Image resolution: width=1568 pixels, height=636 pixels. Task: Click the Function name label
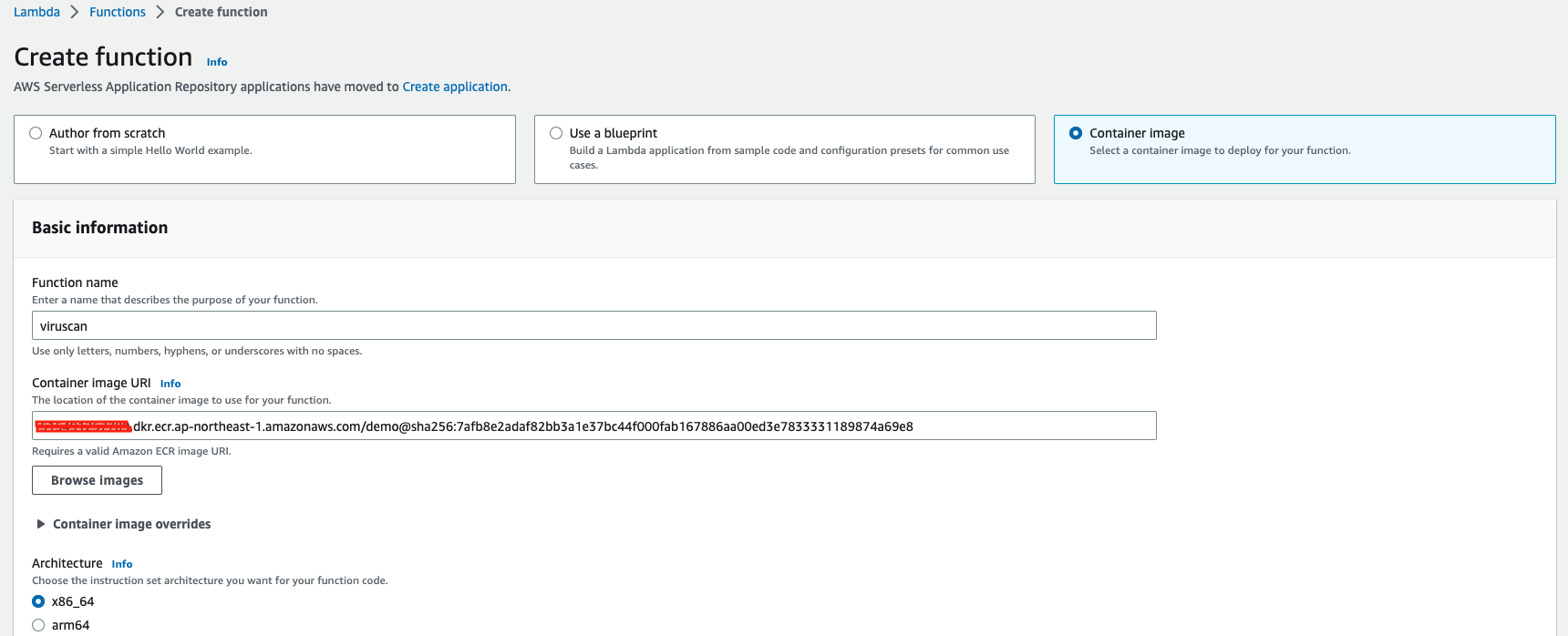[75, 282]
